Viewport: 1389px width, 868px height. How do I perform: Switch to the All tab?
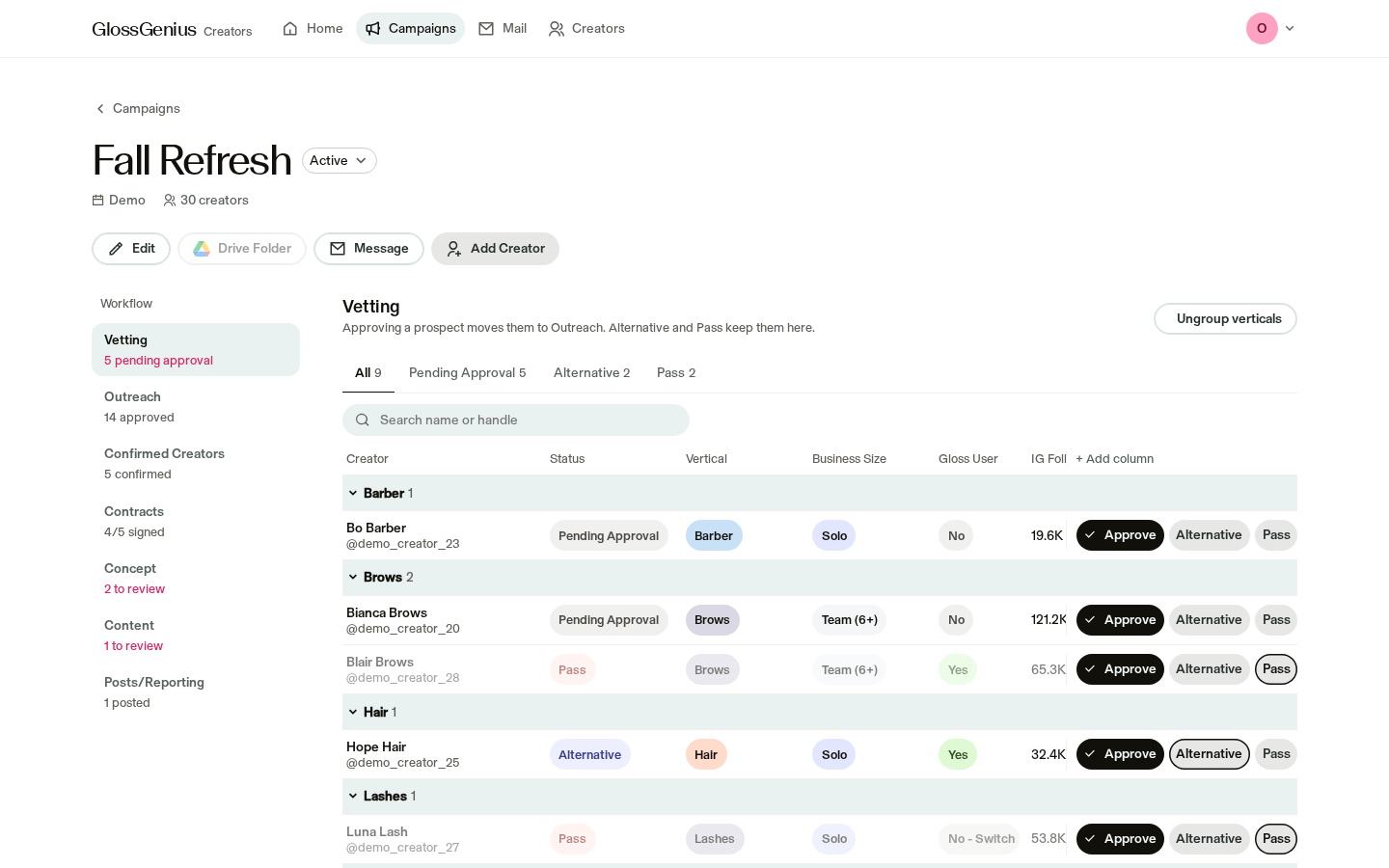click(368, 373)
